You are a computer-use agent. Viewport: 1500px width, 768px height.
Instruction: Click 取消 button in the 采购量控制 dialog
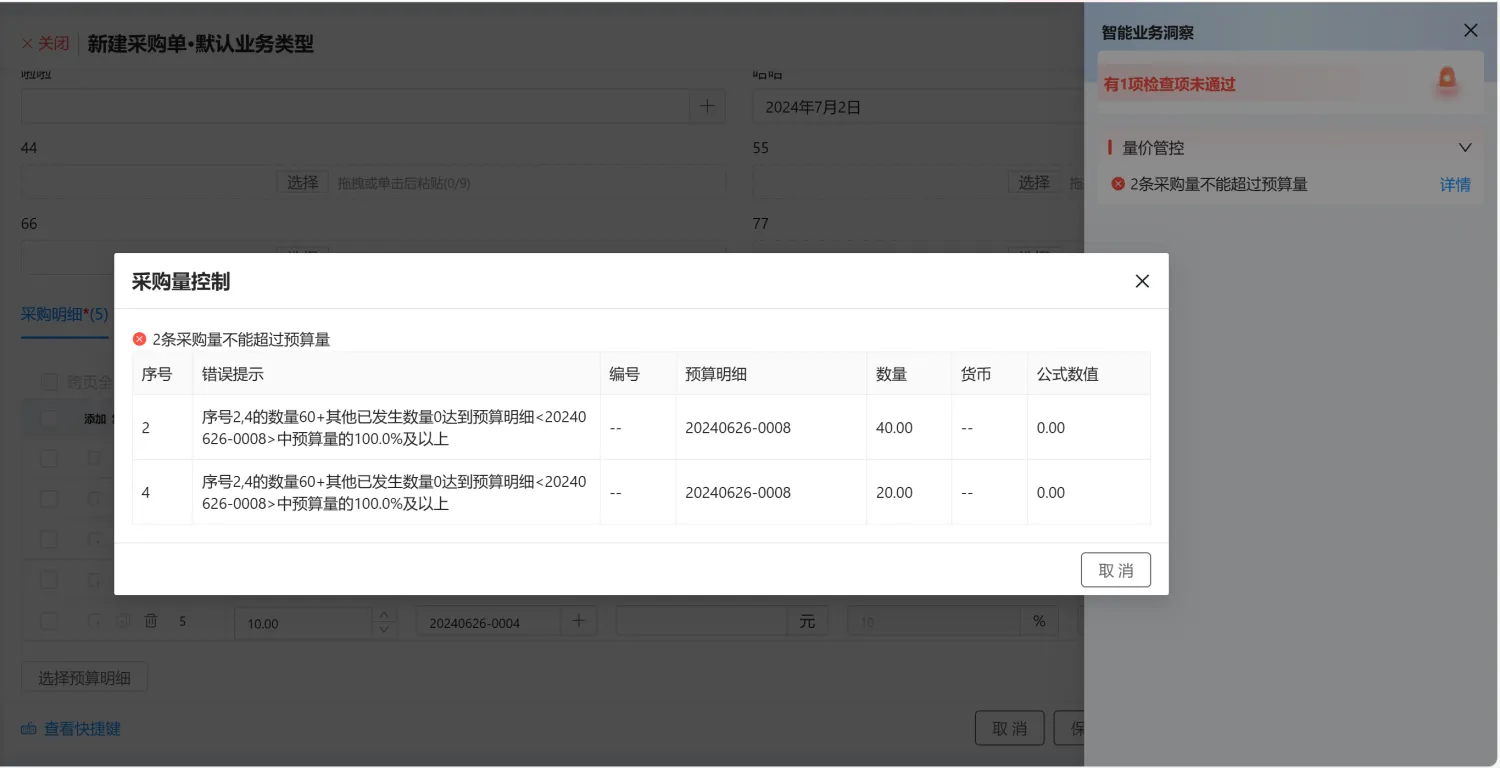[1115, 570]
